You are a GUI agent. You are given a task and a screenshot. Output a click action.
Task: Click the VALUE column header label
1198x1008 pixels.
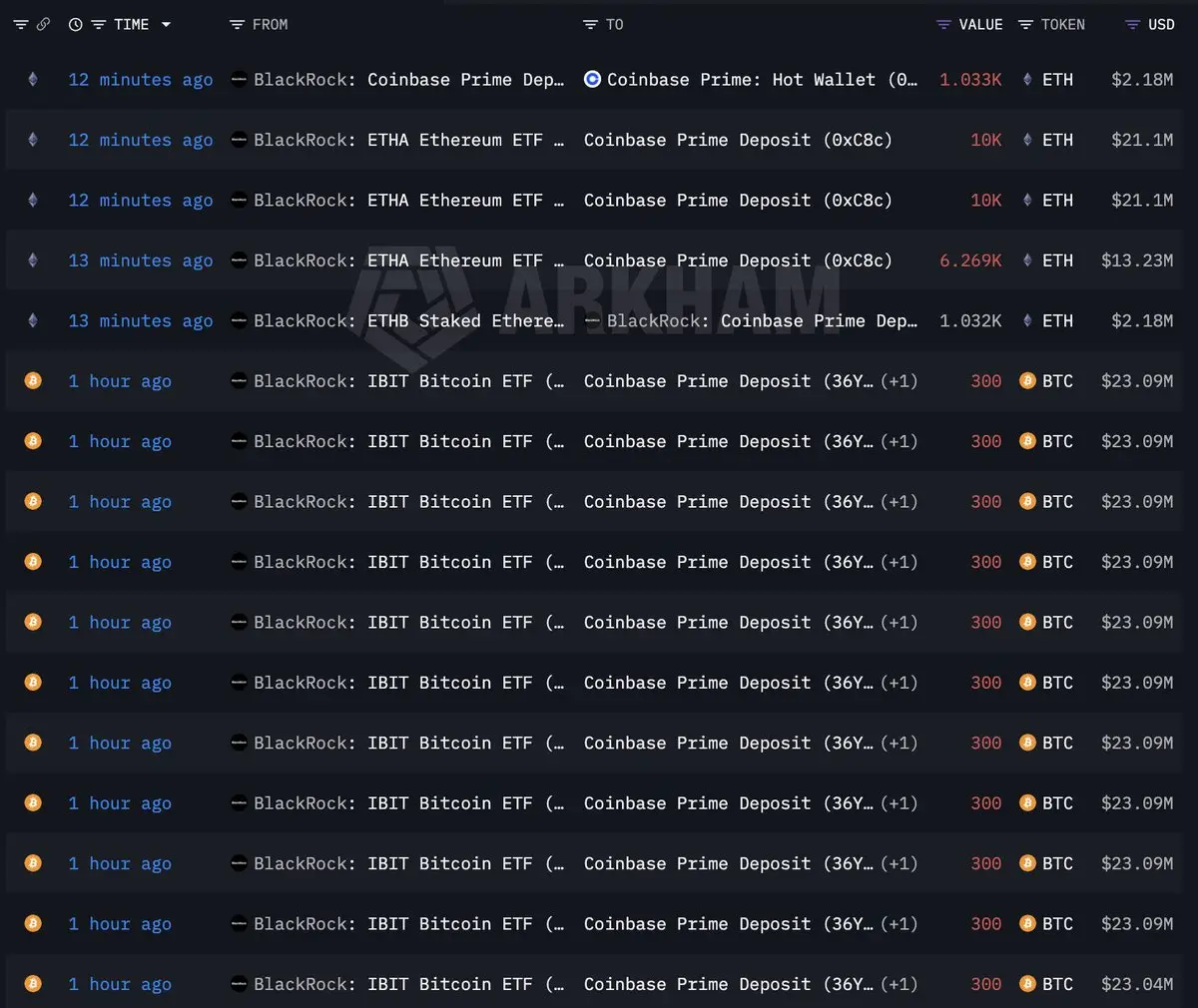click(x=980, y=25)
